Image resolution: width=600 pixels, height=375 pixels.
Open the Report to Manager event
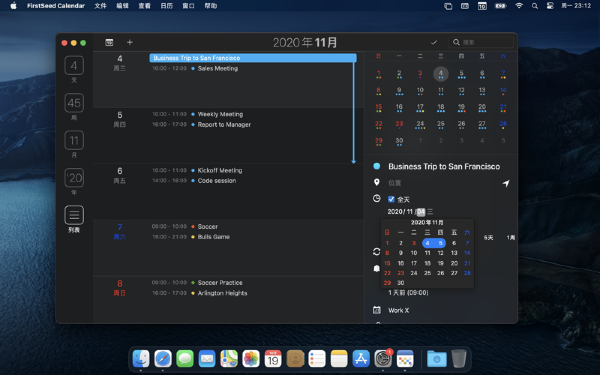(x=224, y=125)
